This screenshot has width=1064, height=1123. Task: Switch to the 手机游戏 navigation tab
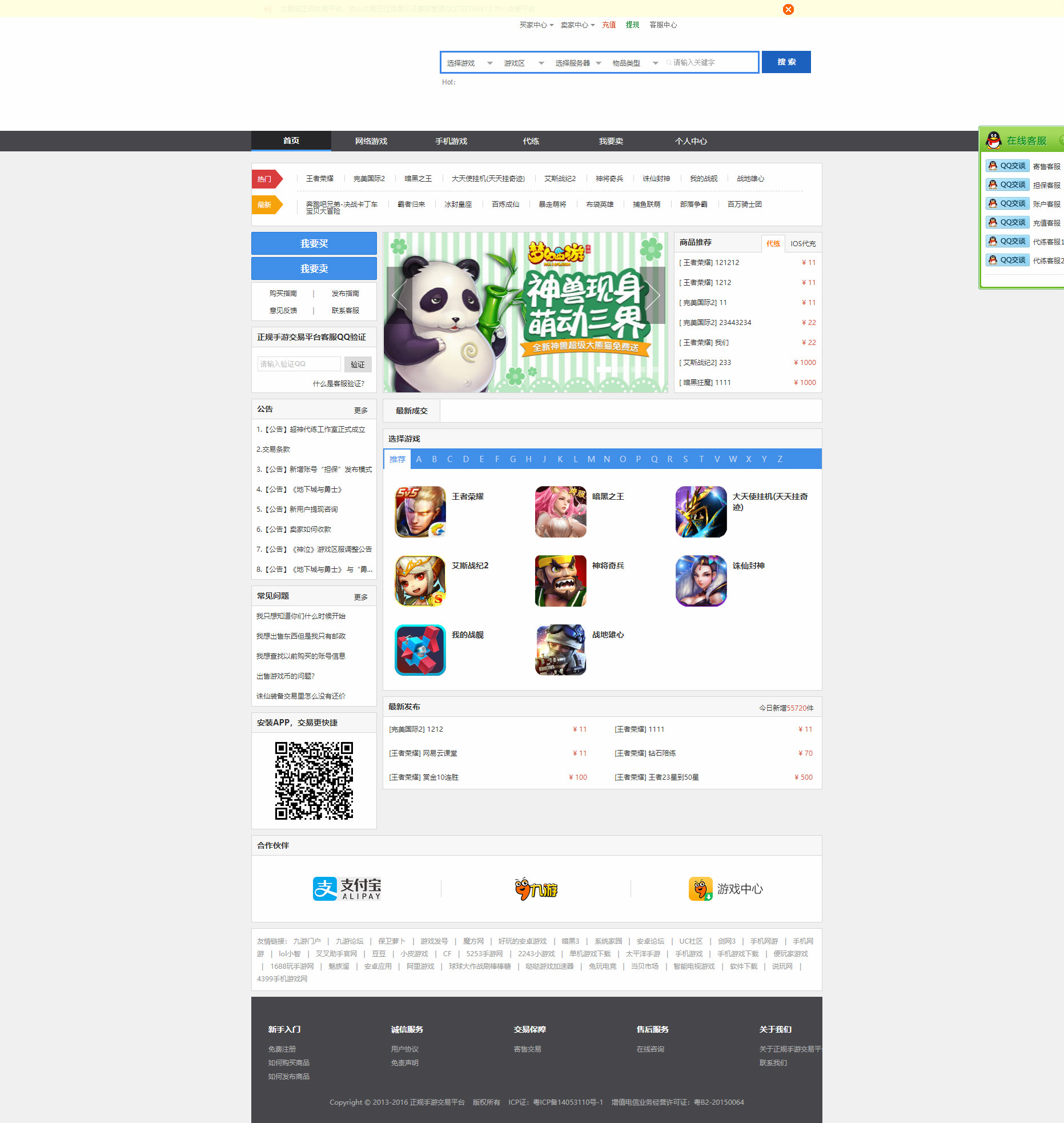point(451,141)
